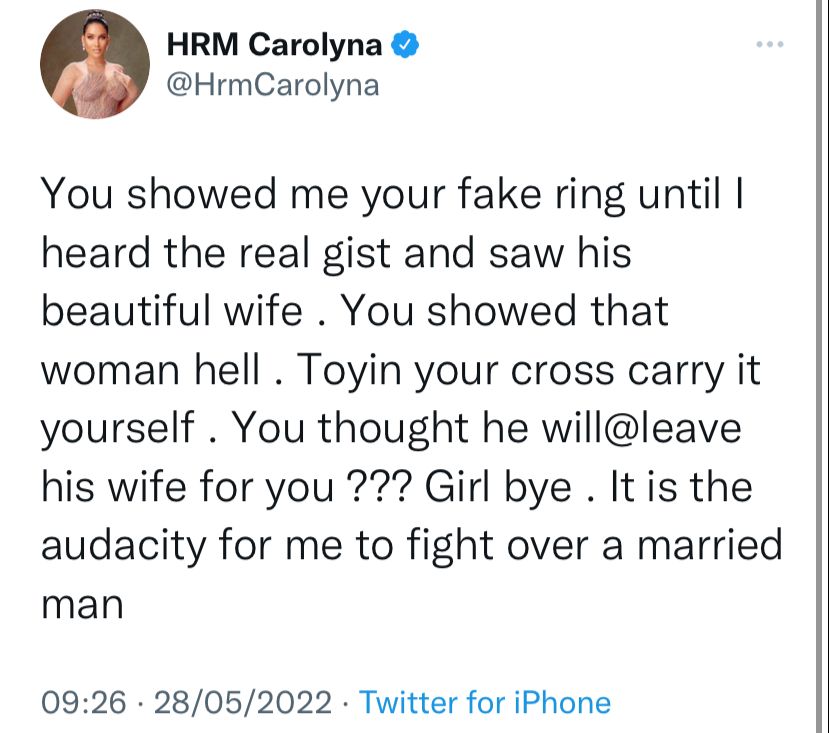Click the 09:26 timestamp

pos(84,703)
